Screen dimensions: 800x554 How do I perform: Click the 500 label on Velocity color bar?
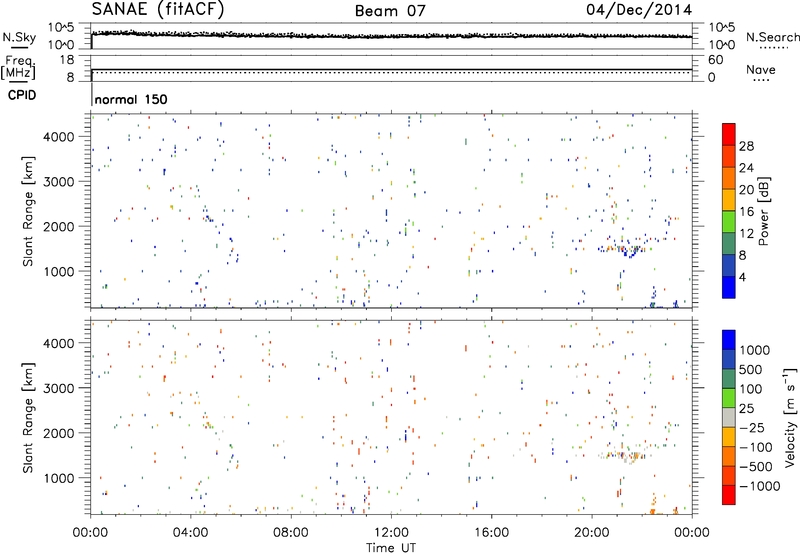click(751, 369)
